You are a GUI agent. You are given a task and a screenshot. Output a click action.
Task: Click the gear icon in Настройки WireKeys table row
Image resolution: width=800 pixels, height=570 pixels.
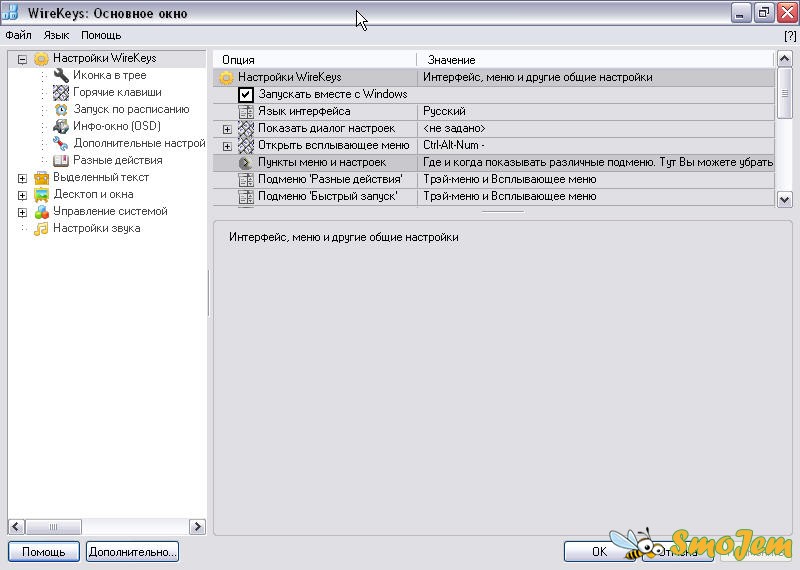[x=226, y=78]
